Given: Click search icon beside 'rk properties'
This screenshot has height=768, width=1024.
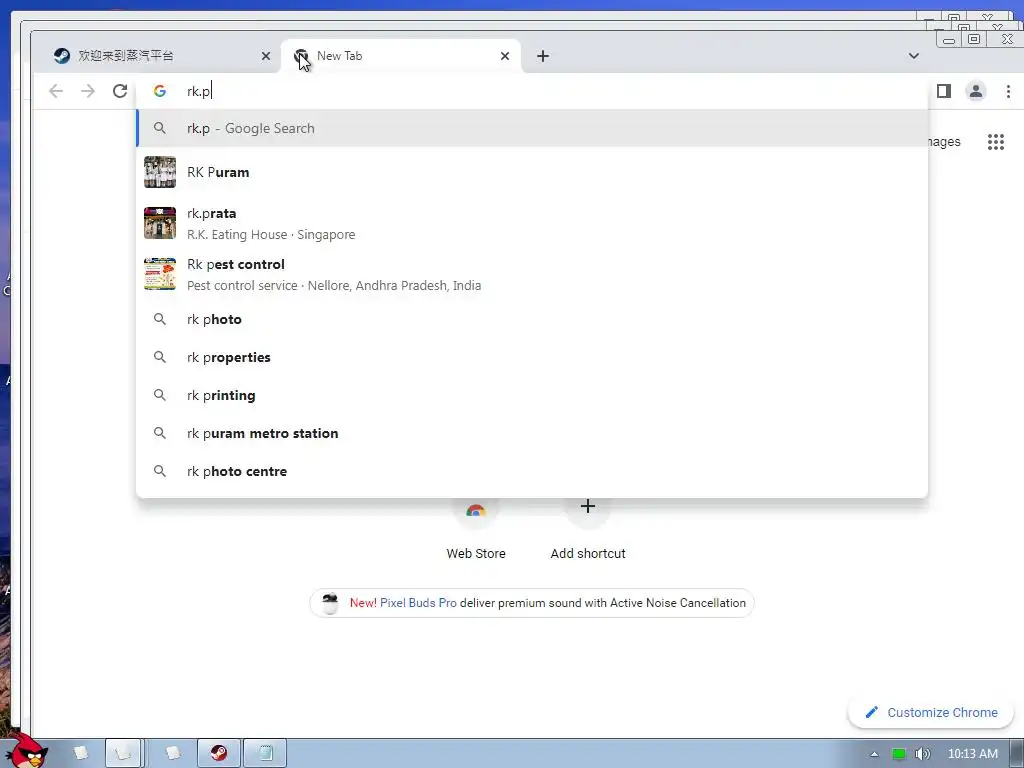Looking at the screenshot, I should tap(160, 357).
